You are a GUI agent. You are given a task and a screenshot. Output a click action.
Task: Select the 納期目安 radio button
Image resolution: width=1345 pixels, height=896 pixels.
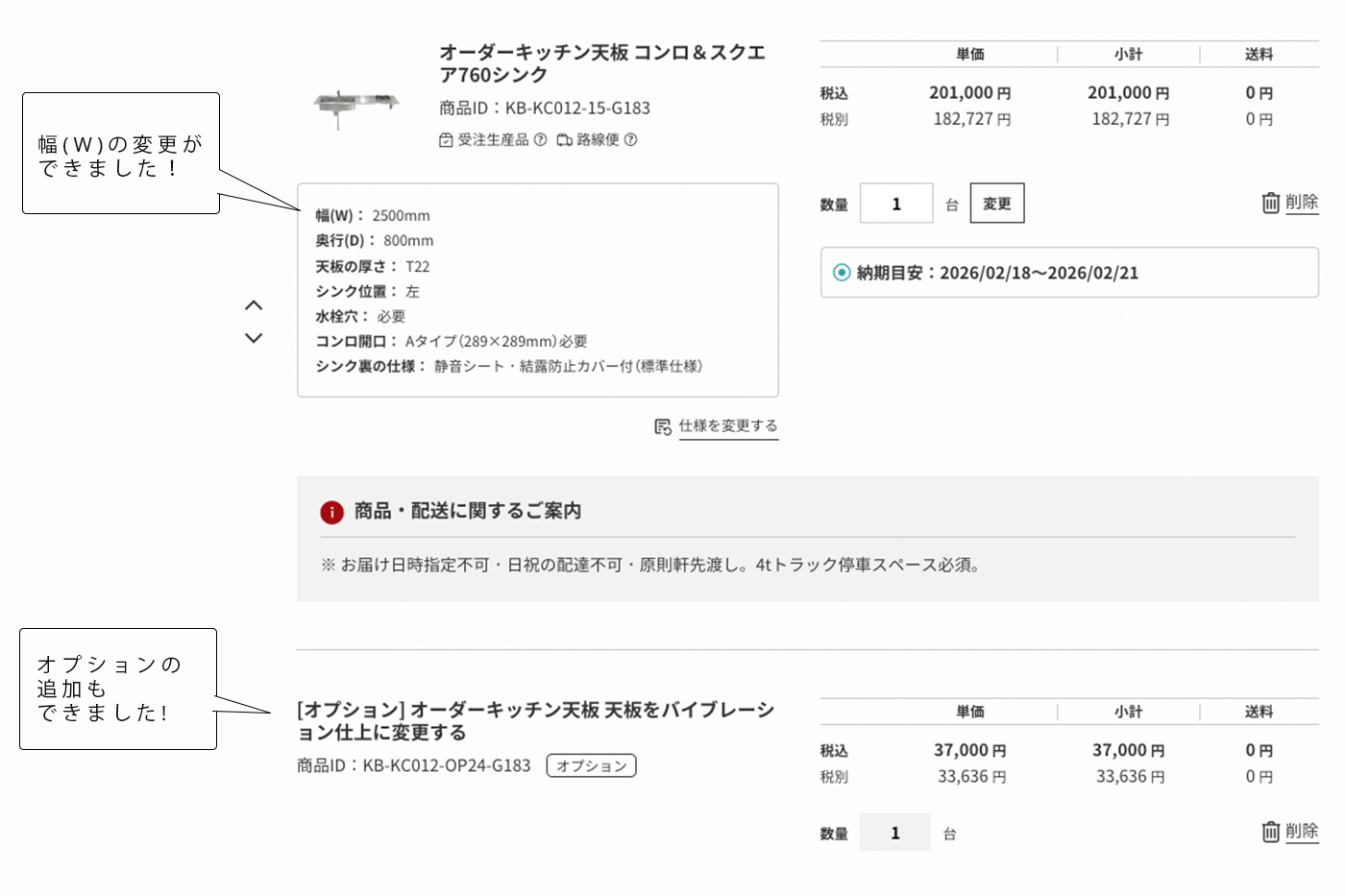(x=842, y=273)
